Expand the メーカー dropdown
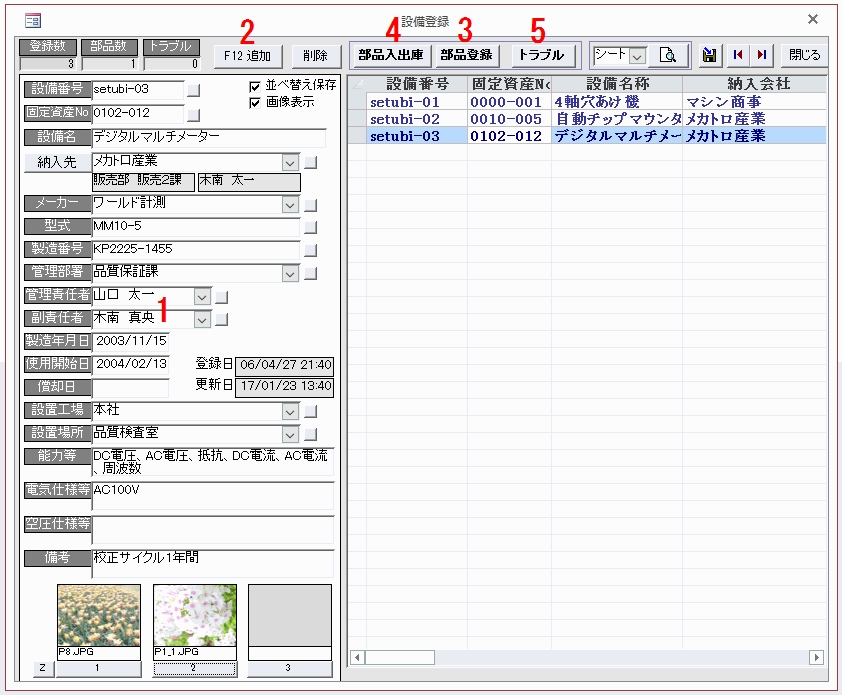The height and width of the screenshot is (695, 842). click(x=291, y=205)
